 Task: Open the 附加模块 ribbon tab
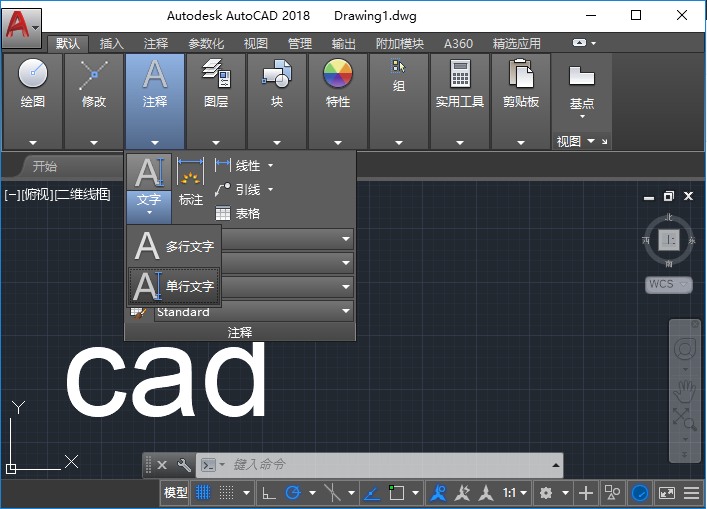400,44
